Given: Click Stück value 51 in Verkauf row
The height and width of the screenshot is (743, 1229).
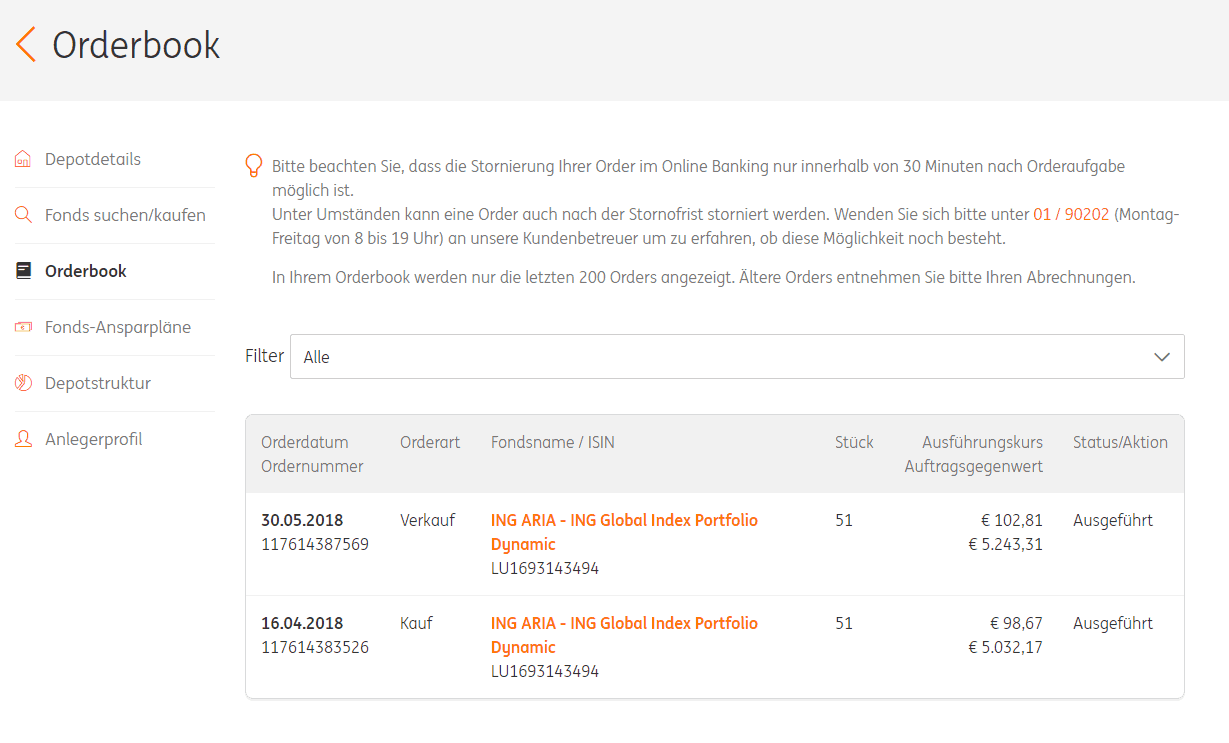Looking at the screenshot, I should pyautogui.click(x=844, y=520).
